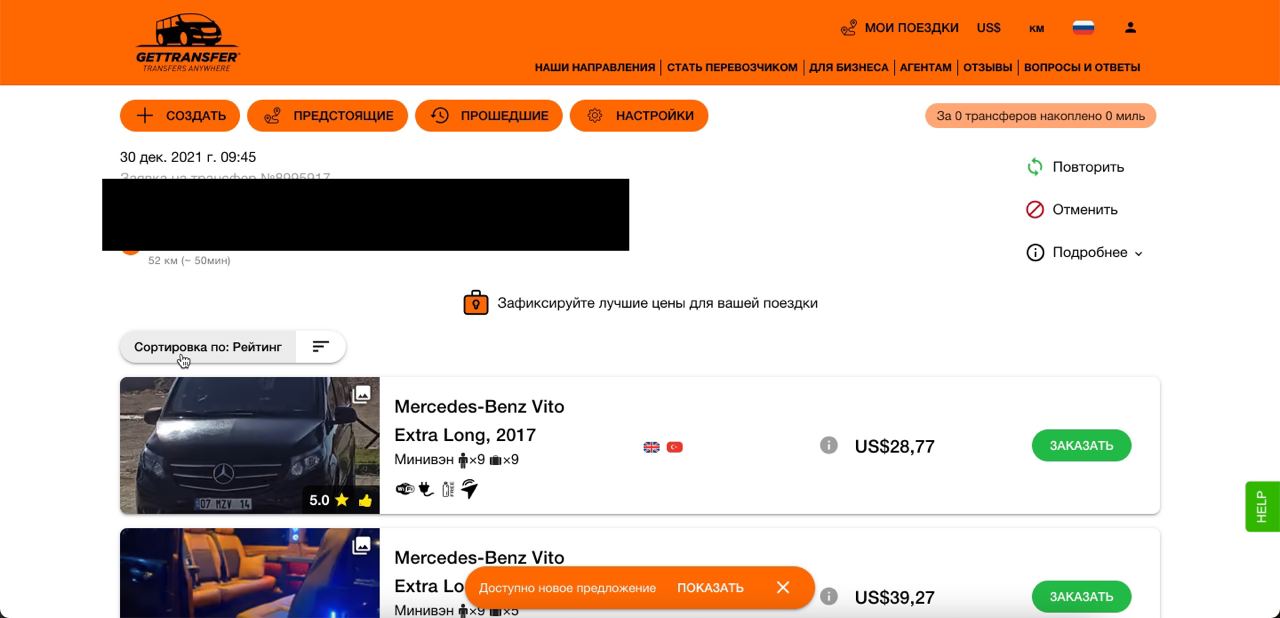The width and height of the screenshot is (1280, 618).
Task: Click the green HELP side tab
Action: tap(1262, 506)
